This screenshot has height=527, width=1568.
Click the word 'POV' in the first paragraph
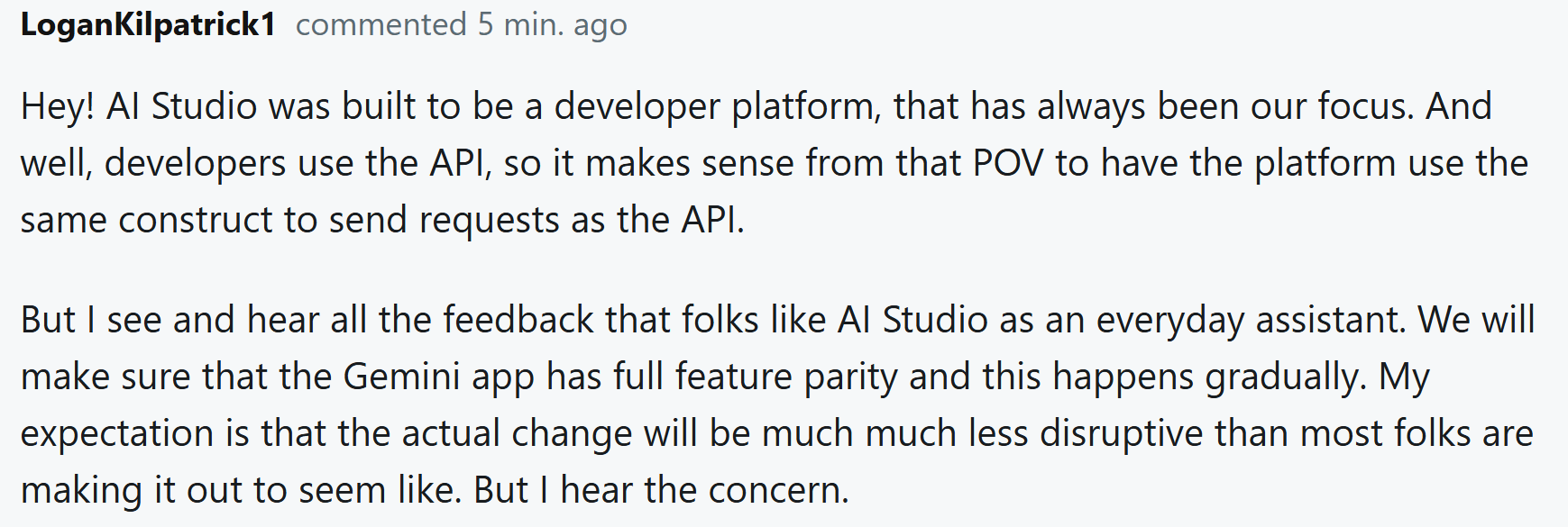pos(1008,164)
